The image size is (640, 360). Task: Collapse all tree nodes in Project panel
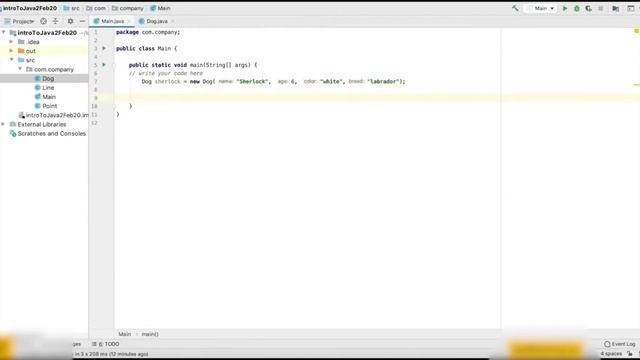click(x=56, y=21)
